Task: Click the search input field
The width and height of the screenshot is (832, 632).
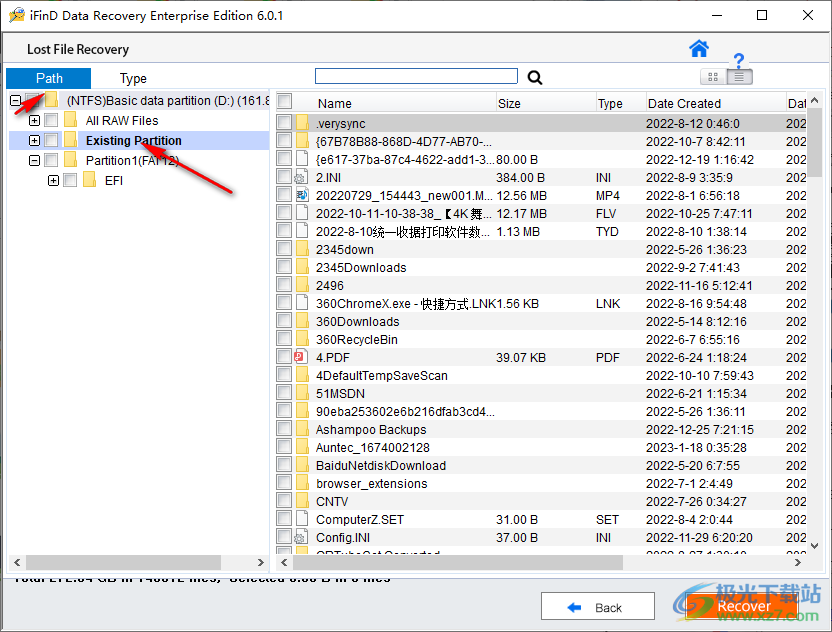Action: pyautogui.click(x=416, y=76)
